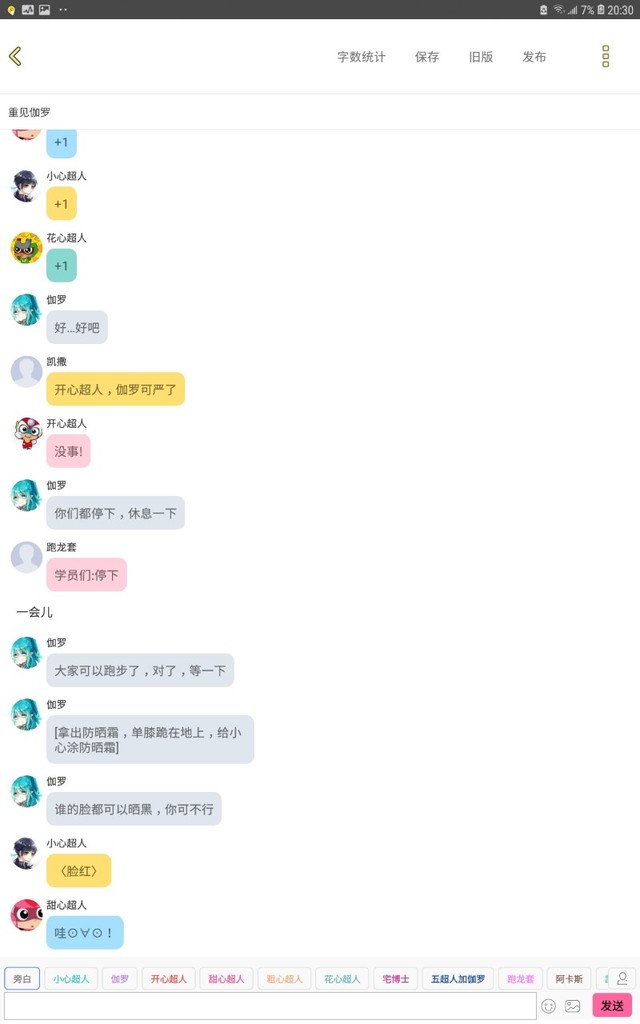
Task: Tap 花心超人's avatar icon
Action: tap(26, 248)
